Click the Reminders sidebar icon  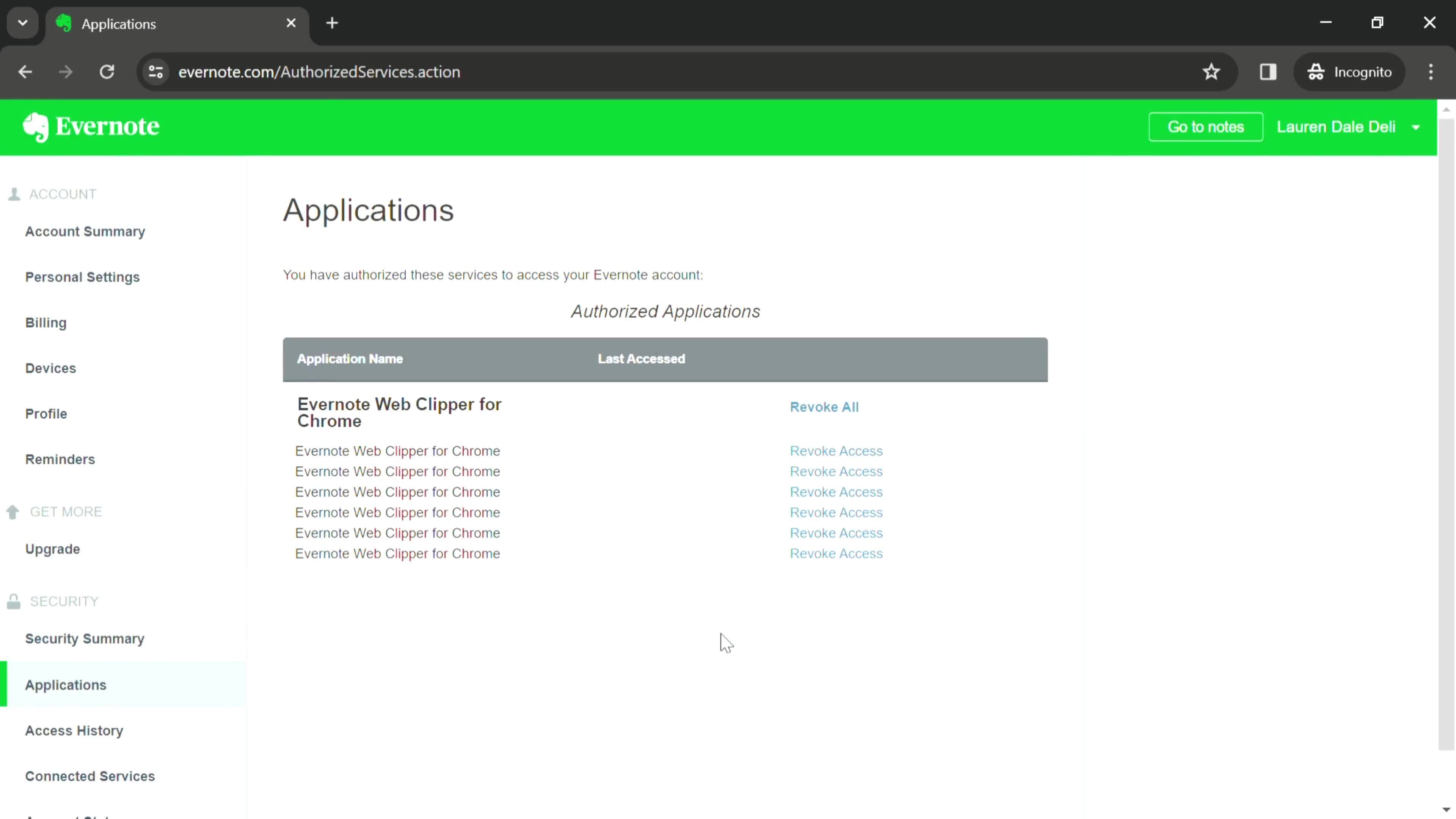(59, 459)
